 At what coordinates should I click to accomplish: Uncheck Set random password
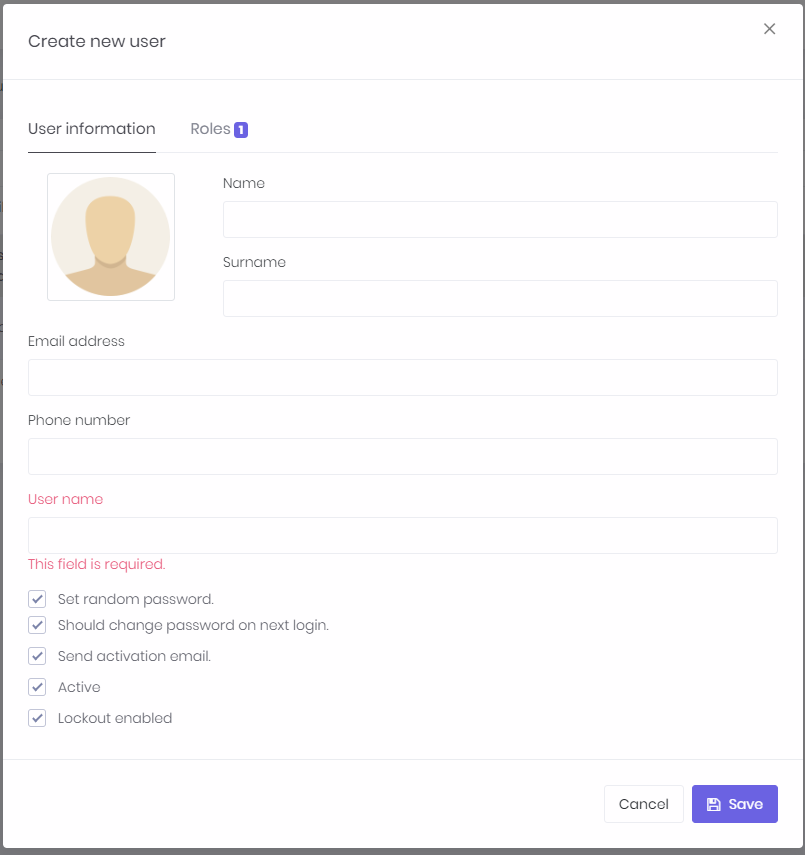[37, 598]
